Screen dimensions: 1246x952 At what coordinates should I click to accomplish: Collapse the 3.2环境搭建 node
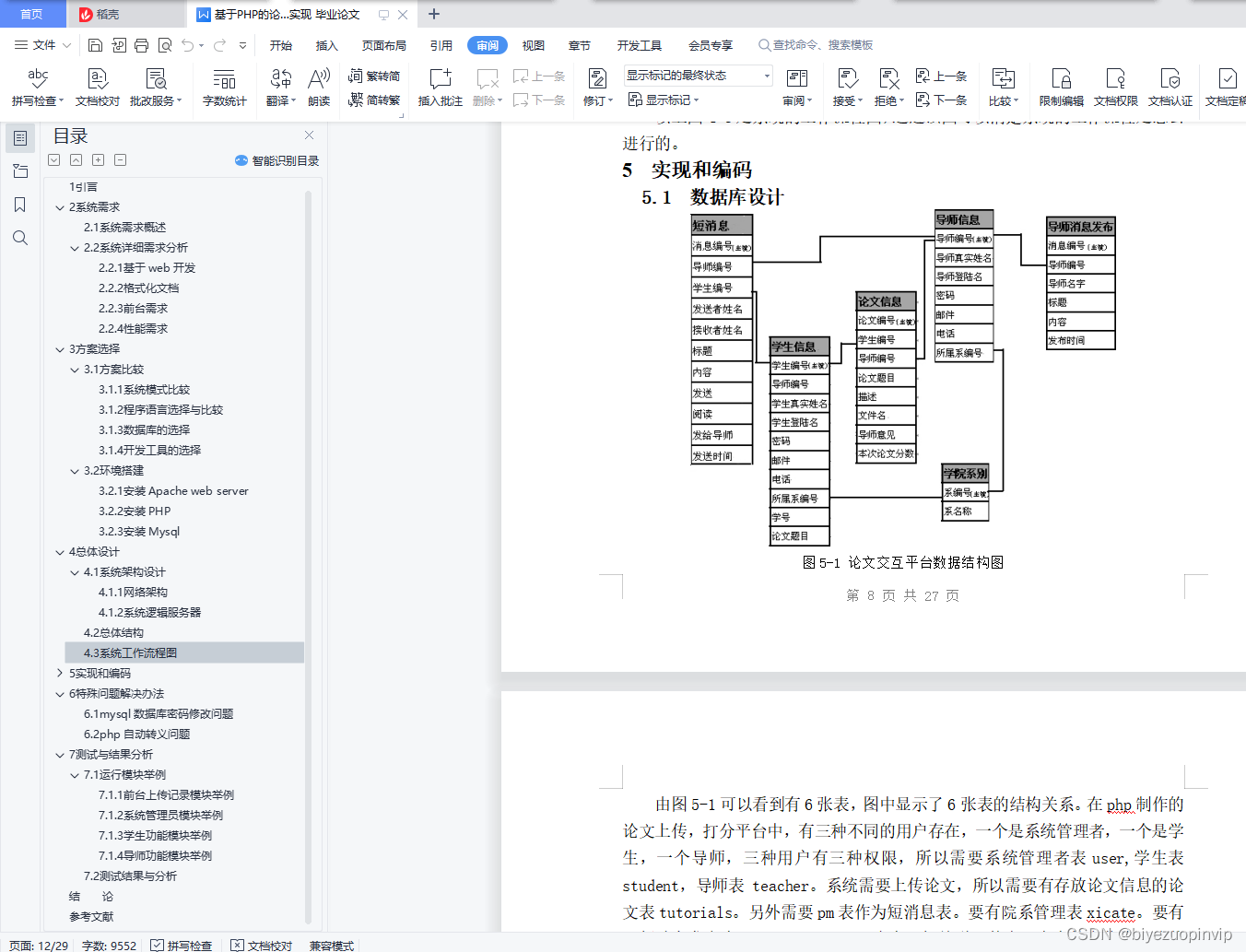point(75,471)
